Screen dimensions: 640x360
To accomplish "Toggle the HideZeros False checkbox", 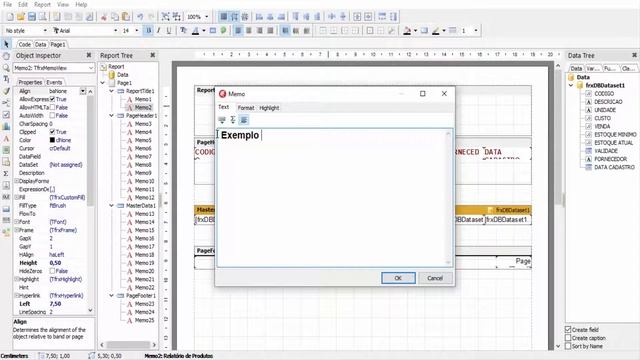I will (52, 271).
